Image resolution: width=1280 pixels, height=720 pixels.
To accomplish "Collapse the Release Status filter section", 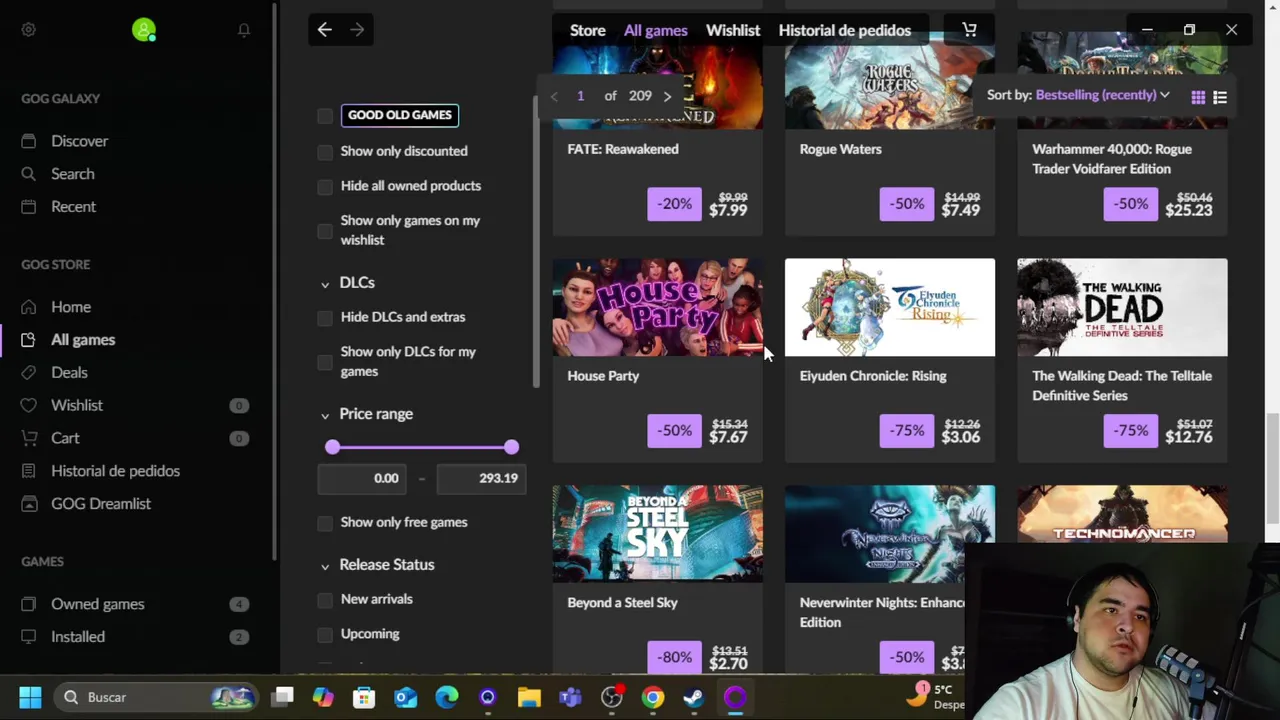I will tap(325, 566).
